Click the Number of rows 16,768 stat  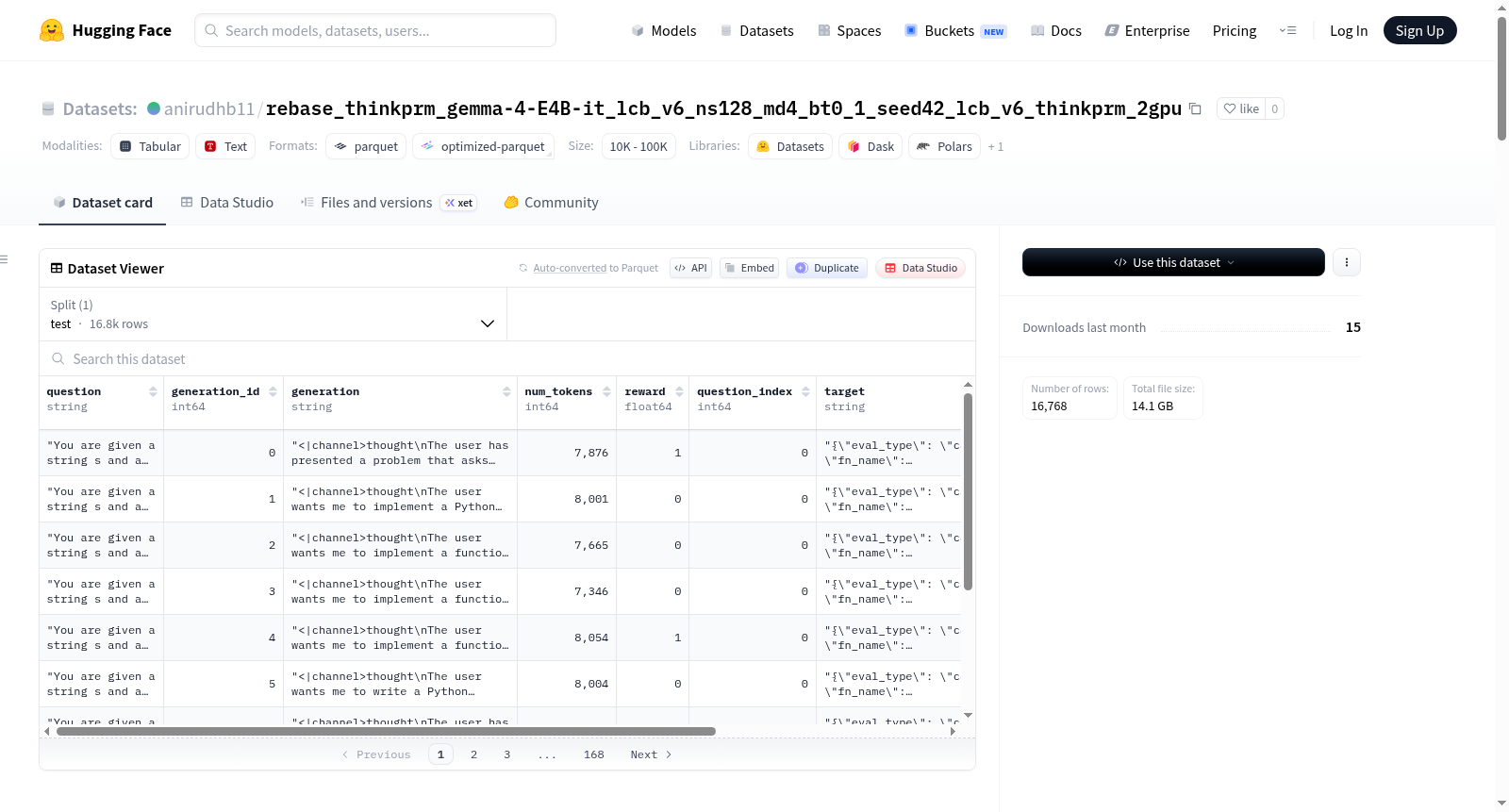(1070, 397)
